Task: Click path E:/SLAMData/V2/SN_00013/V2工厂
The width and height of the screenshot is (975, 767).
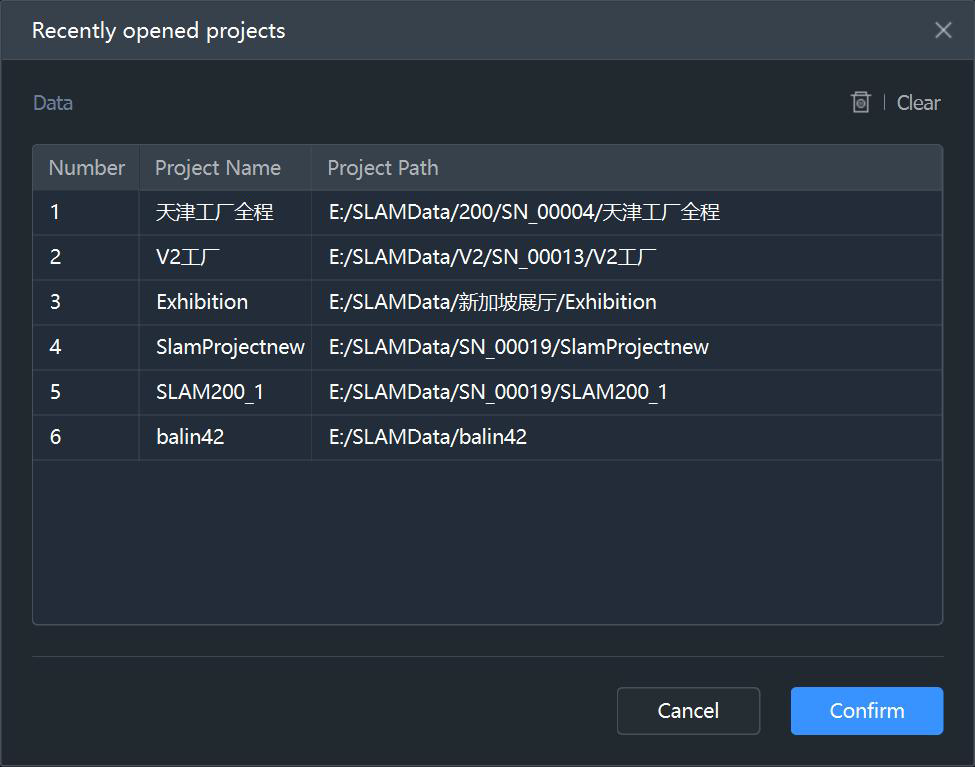Action: (492, 257)
